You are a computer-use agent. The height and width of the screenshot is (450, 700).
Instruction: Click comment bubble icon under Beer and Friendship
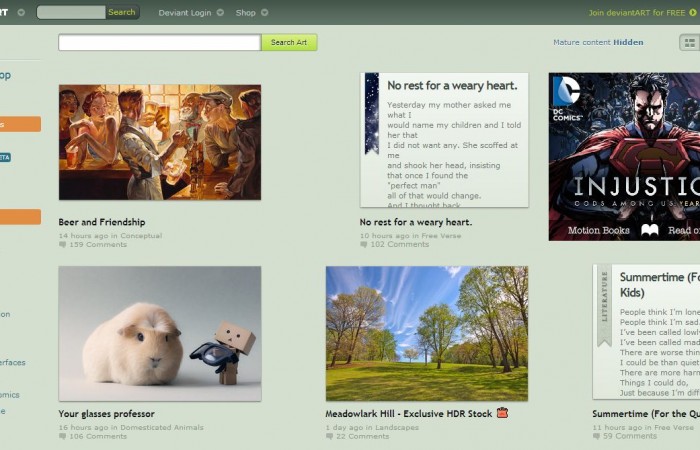click(x=63, y=244)
